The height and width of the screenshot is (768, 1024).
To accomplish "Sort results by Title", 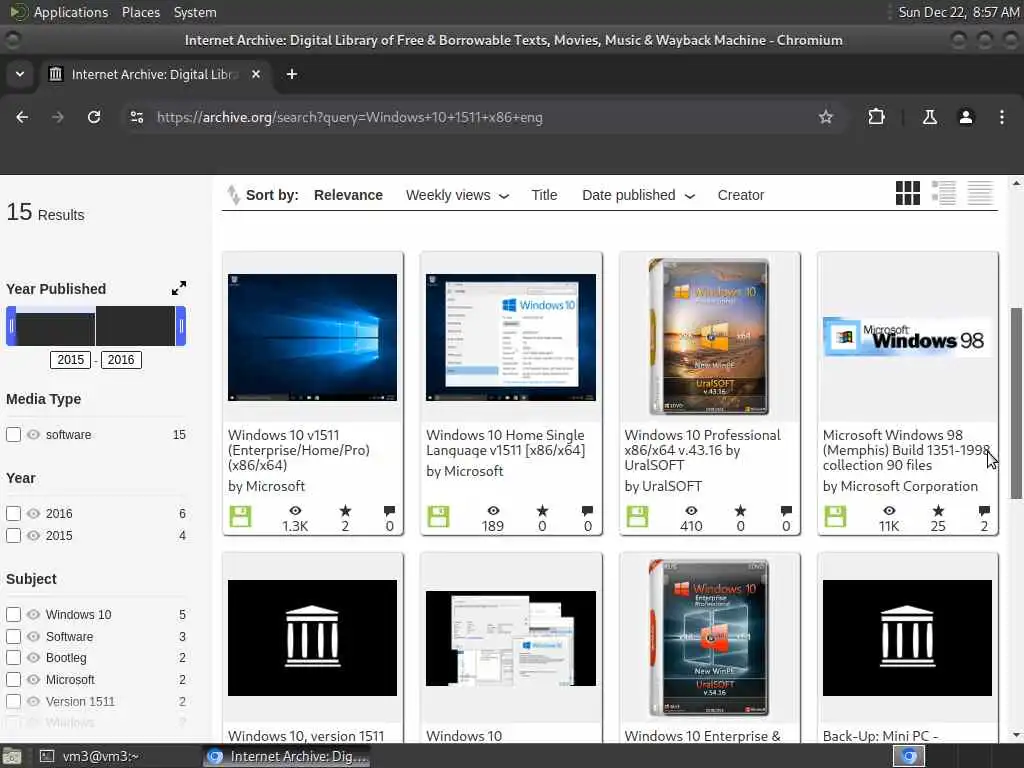I will [544, 195].
